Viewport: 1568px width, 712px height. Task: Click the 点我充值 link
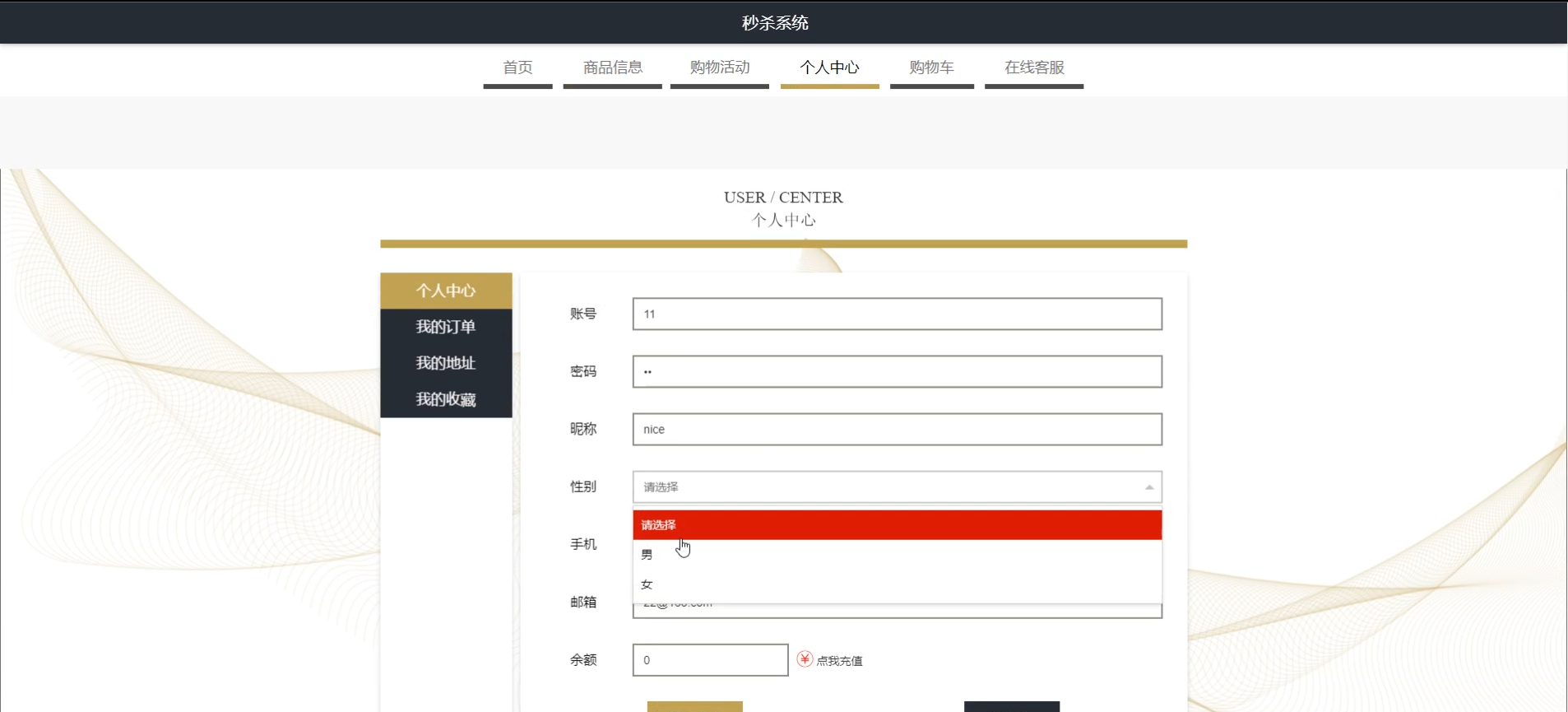[x=839, y=661]
